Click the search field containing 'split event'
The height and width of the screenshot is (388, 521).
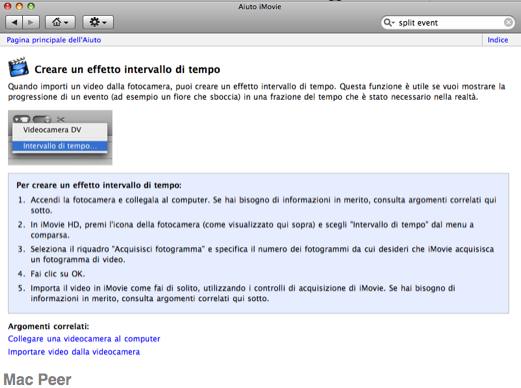tap(448, 23)
